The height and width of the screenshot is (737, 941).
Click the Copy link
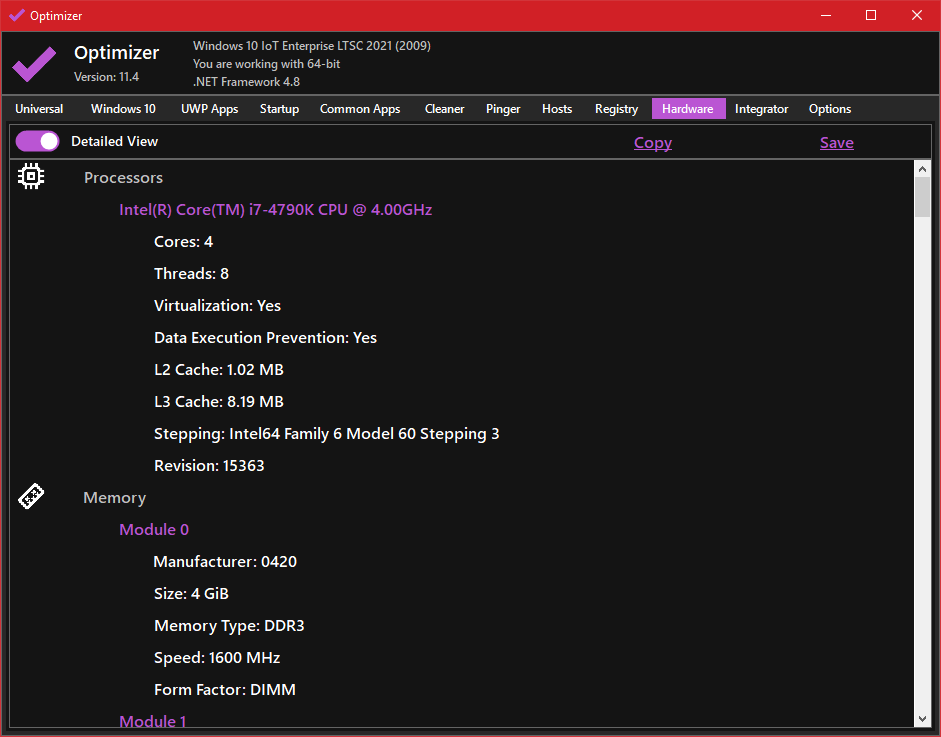pos(653,143)
